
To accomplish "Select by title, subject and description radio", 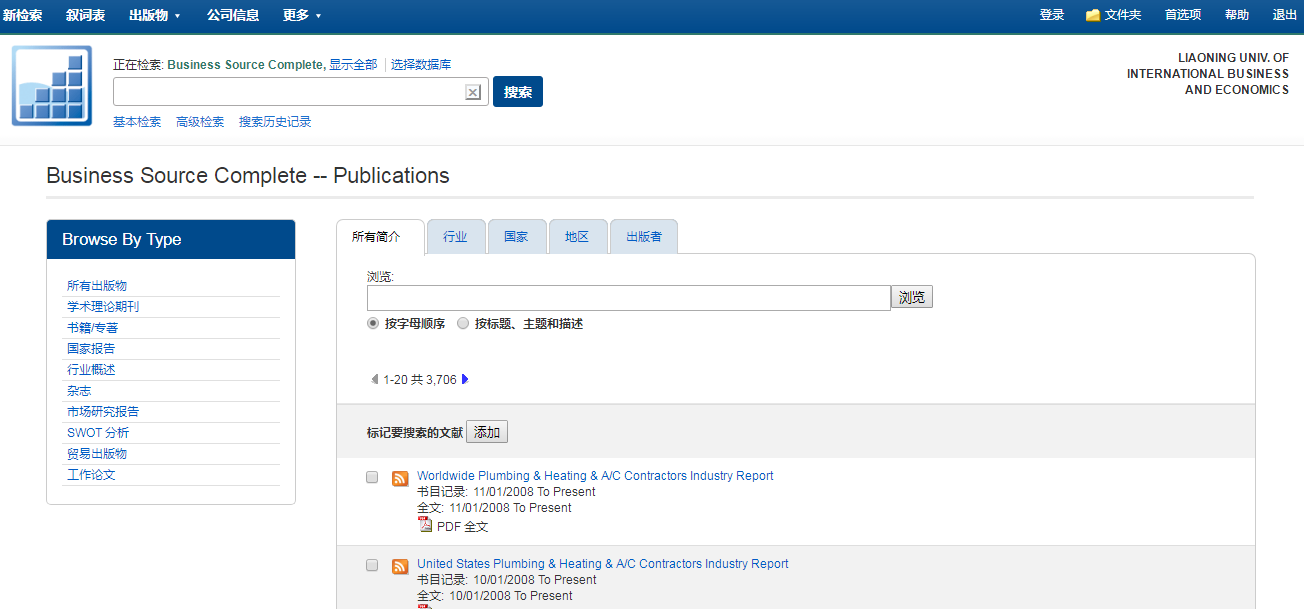I will 463,324.
